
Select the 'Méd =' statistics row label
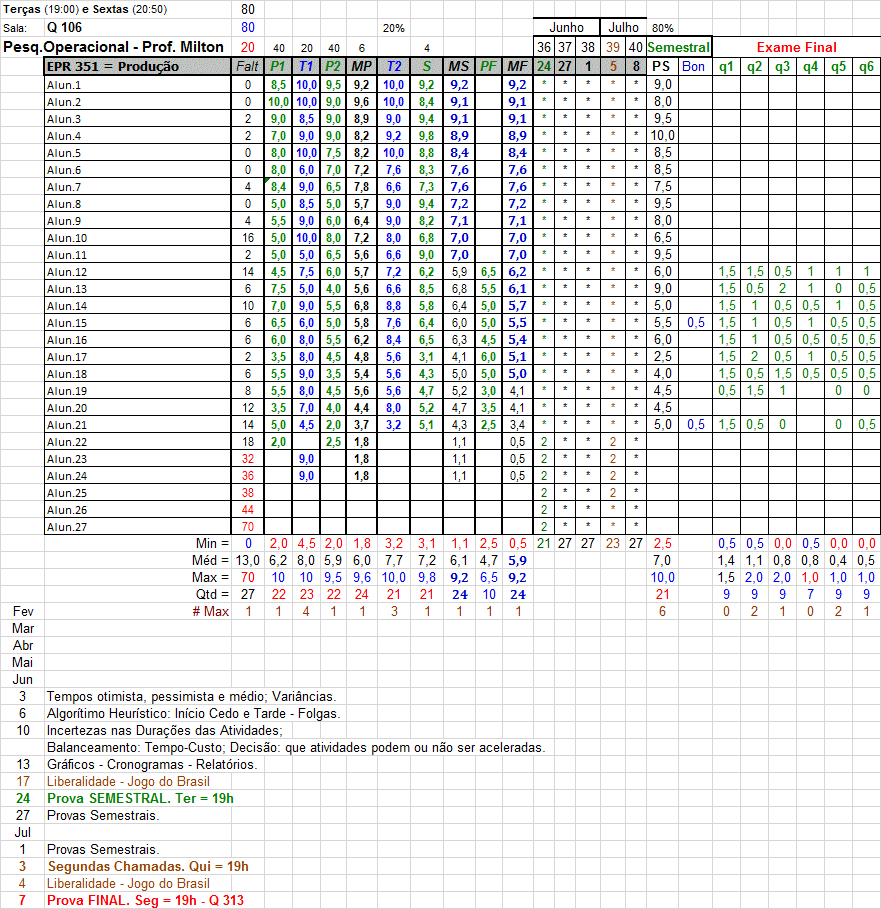(x=213, y=561)
